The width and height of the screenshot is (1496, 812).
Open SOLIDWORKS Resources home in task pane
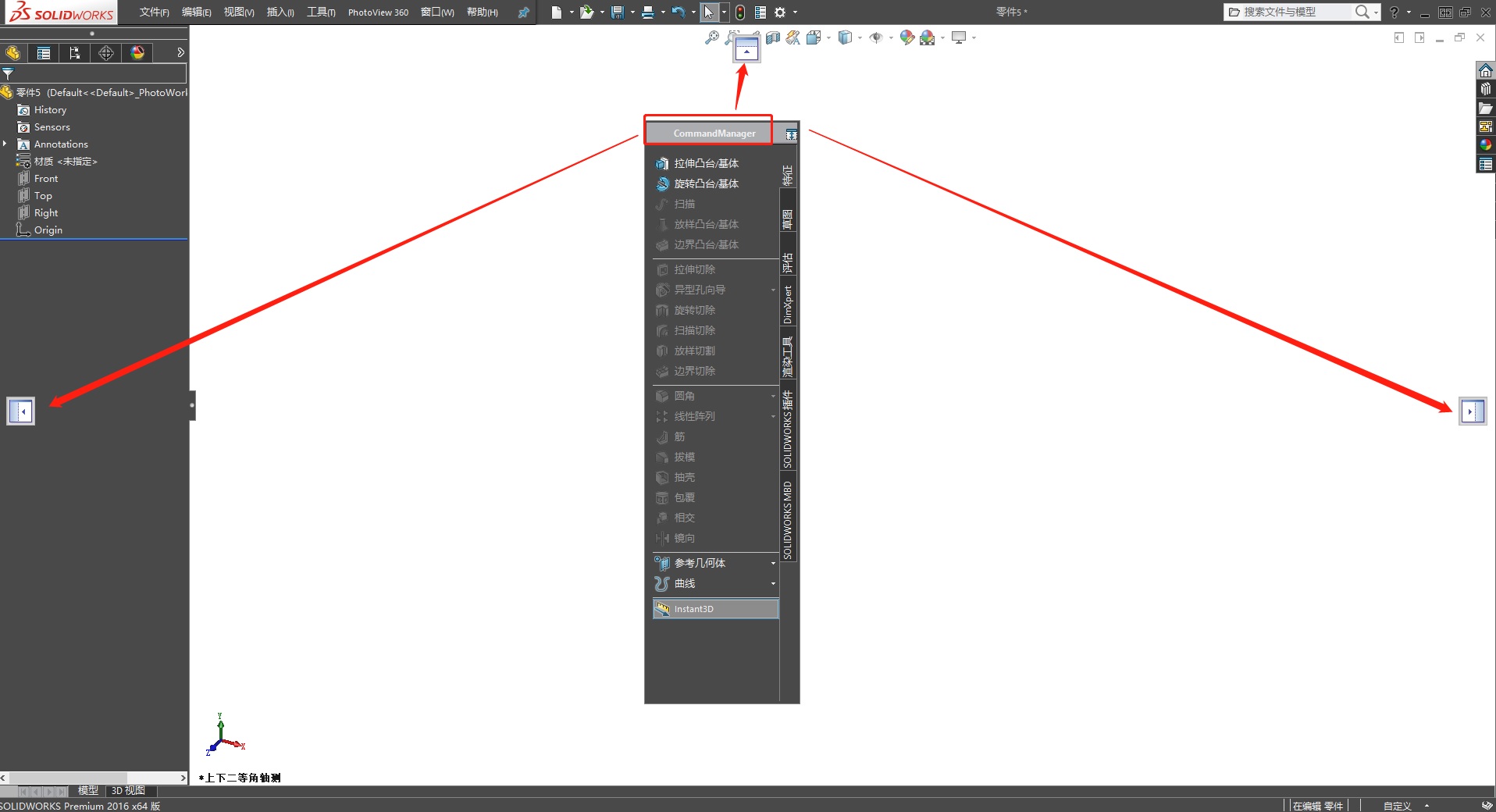(1485, 70)
